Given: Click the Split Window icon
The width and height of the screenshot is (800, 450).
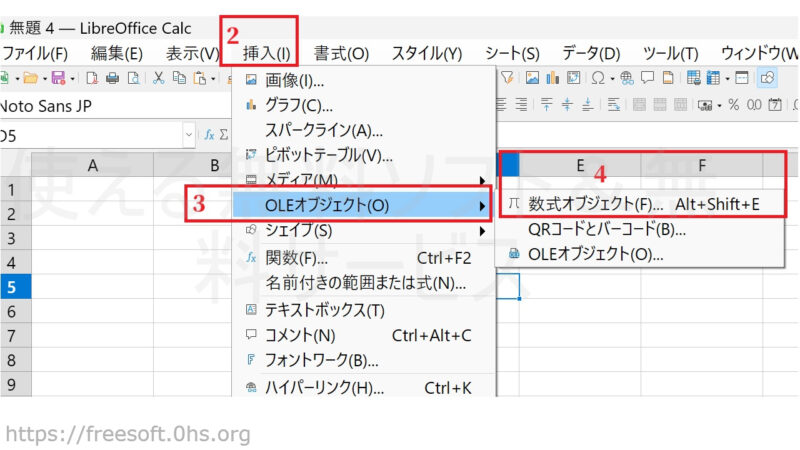Looking at the screenshot, I should click(742, 78).
